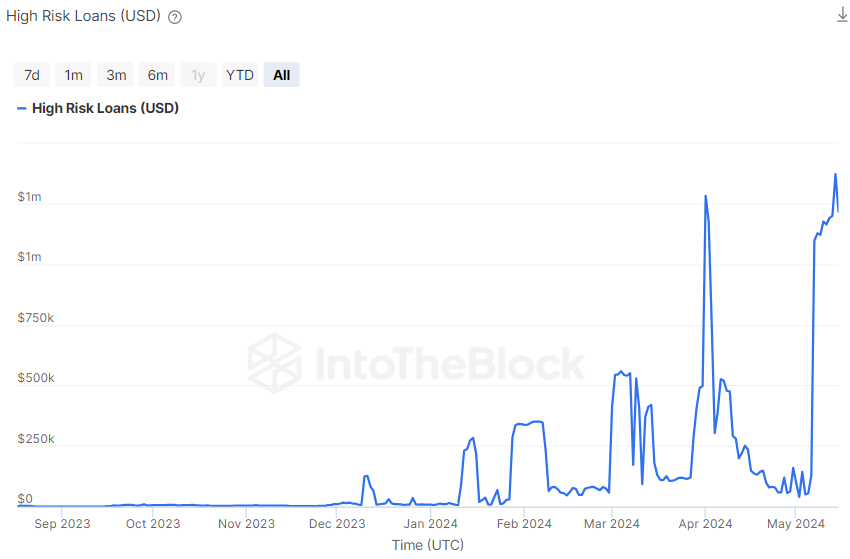Click the Jan 2024 x-axis label
The height and width of the screenshot is (559, 850).
pos(430,523)
